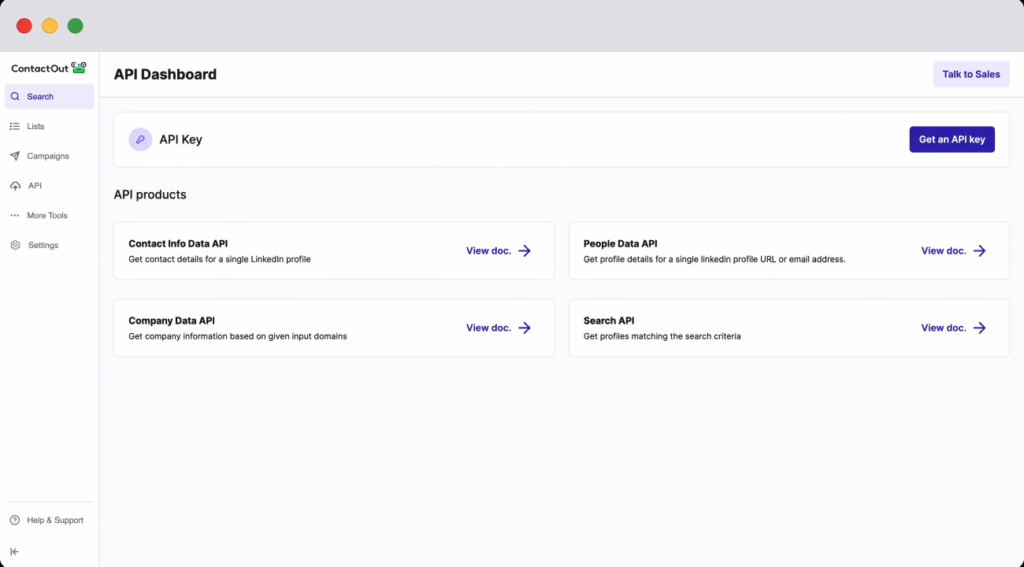Collapse the sidebar using the bottom arrow icon
This screenshot has height=567, width=1024.
14,552
